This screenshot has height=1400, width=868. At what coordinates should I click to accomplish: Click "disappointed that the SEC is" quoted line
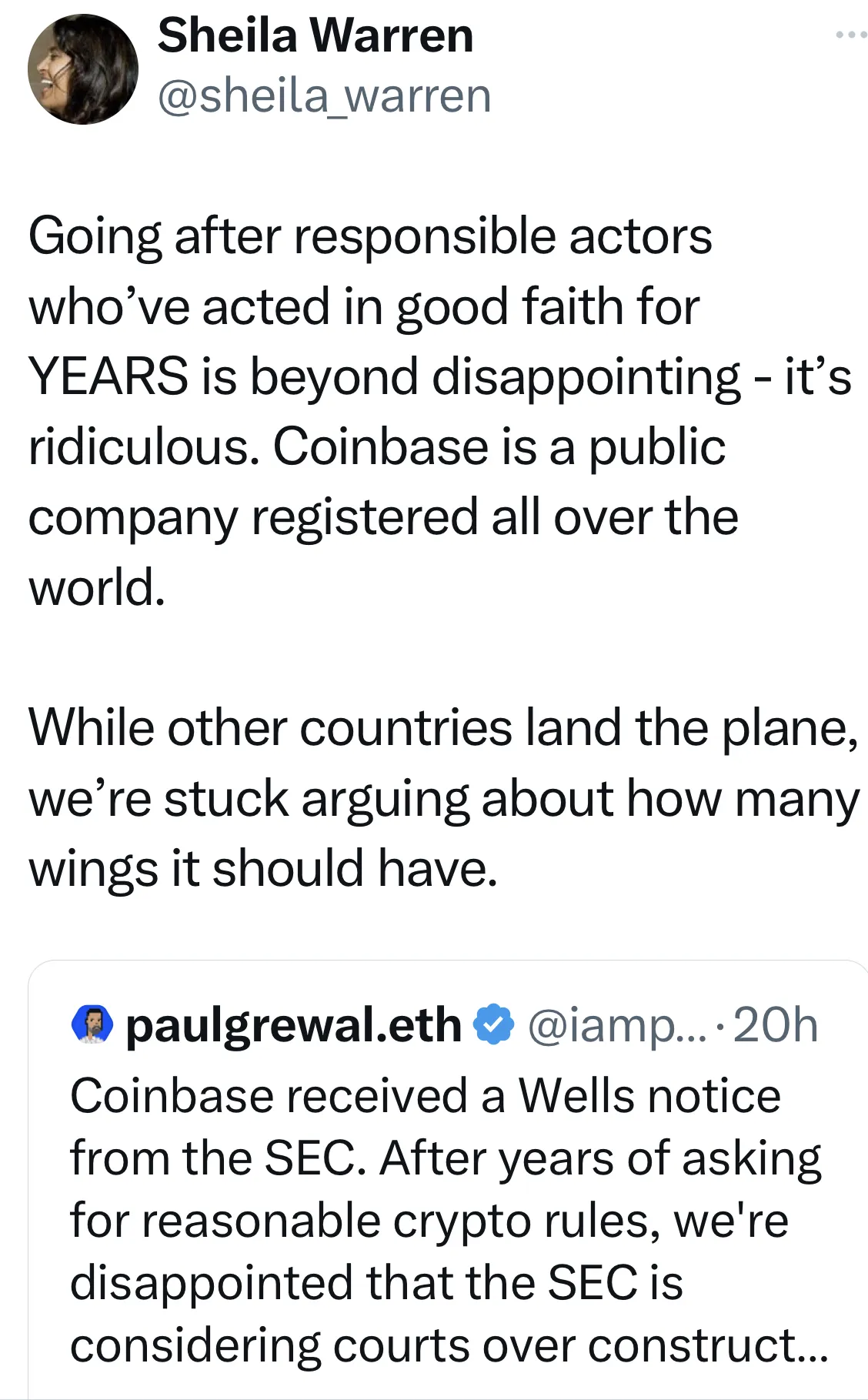point(376,1283)
